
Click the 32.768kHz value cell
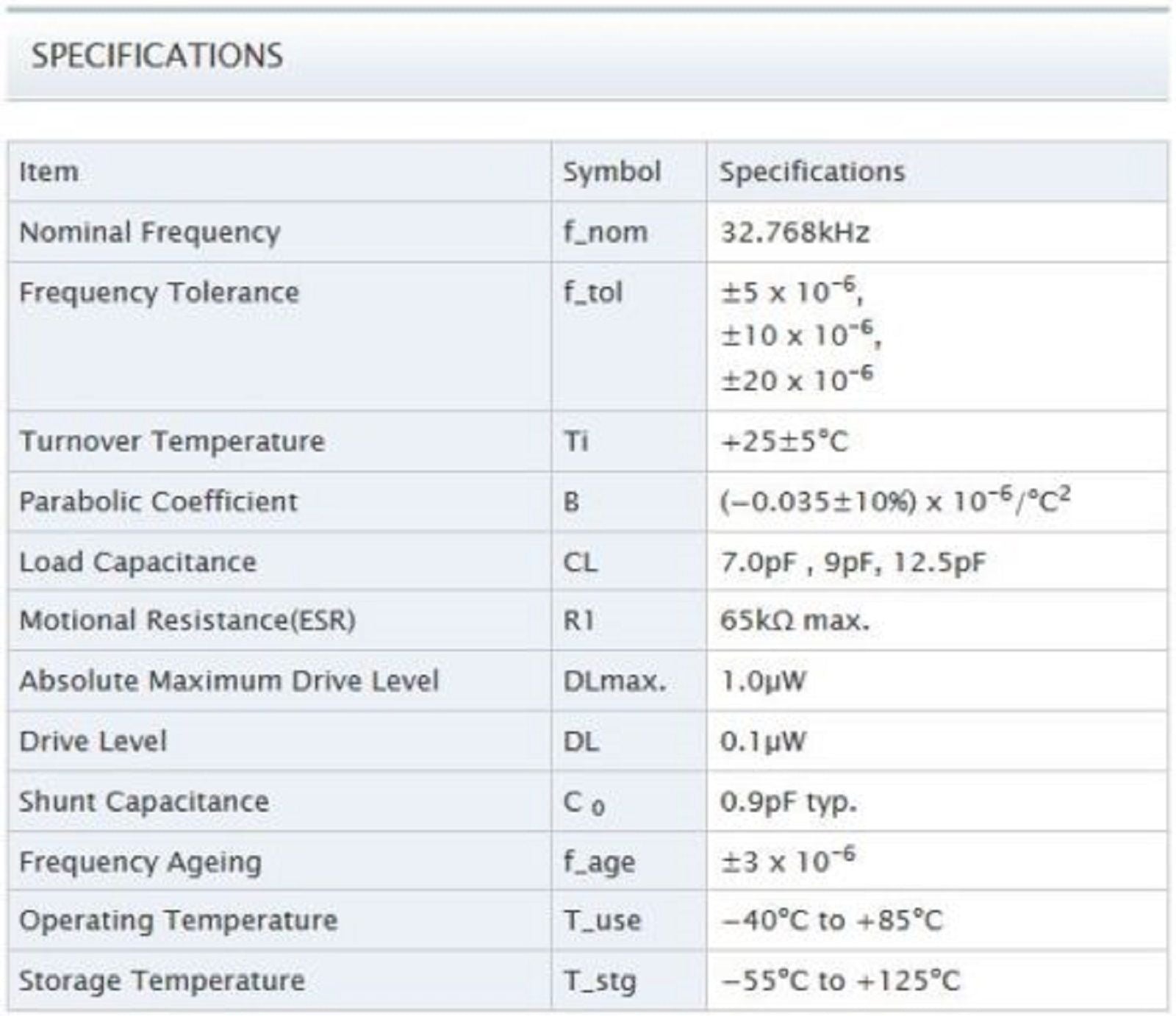click(795, 232)
